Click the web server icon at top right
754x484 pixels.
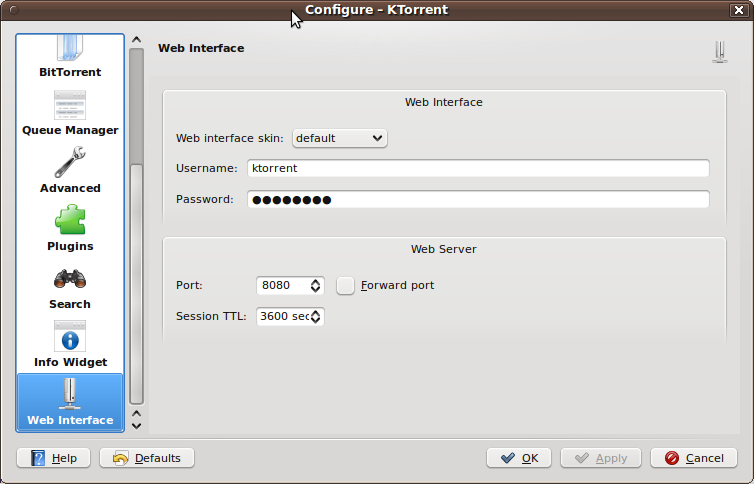pyautogui.click(x=719, y=52)
